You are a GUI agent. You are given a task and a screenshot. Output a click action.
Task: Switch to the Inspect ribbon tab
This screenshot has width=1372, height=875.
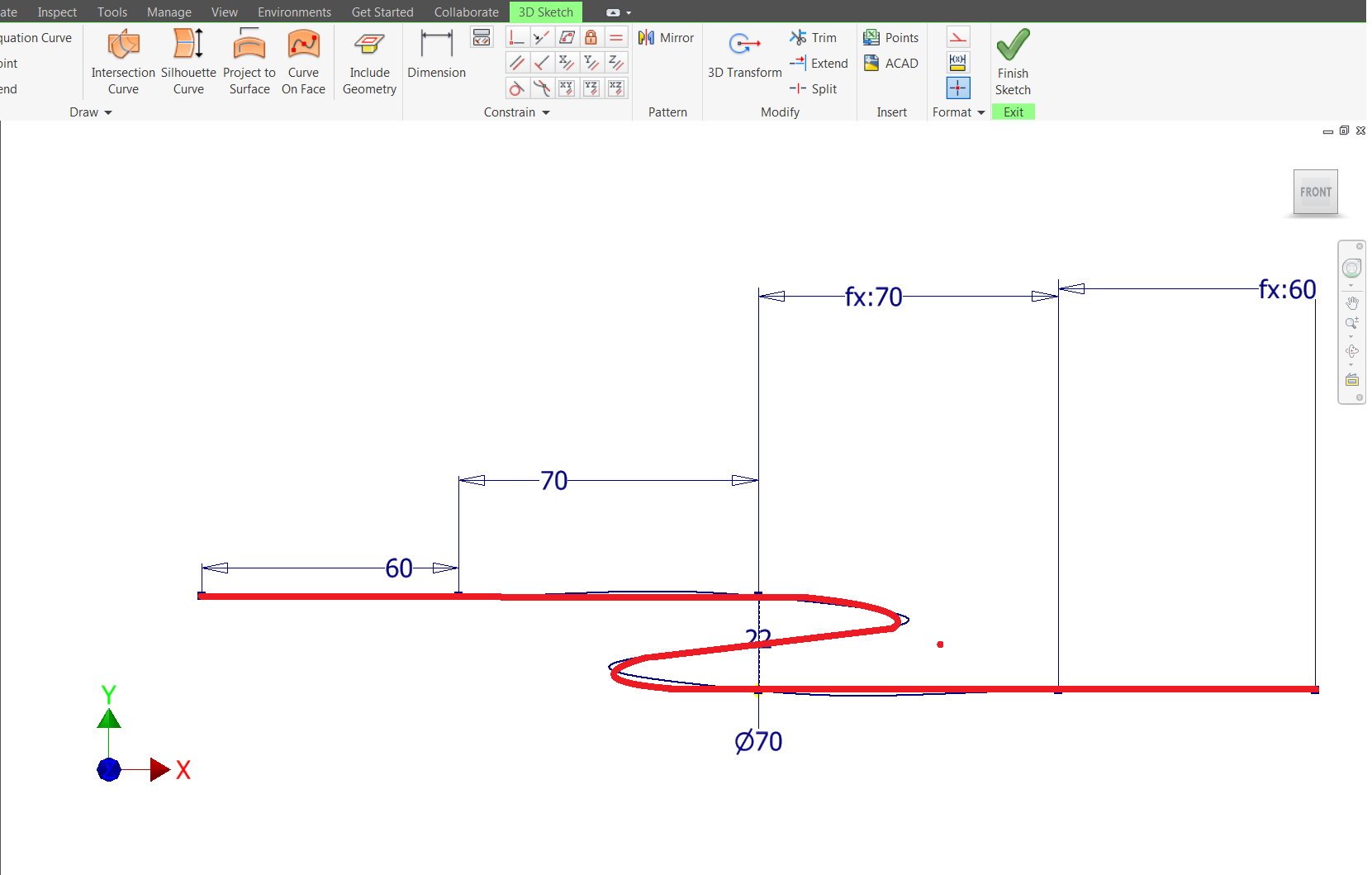click(x=57, y=12)
